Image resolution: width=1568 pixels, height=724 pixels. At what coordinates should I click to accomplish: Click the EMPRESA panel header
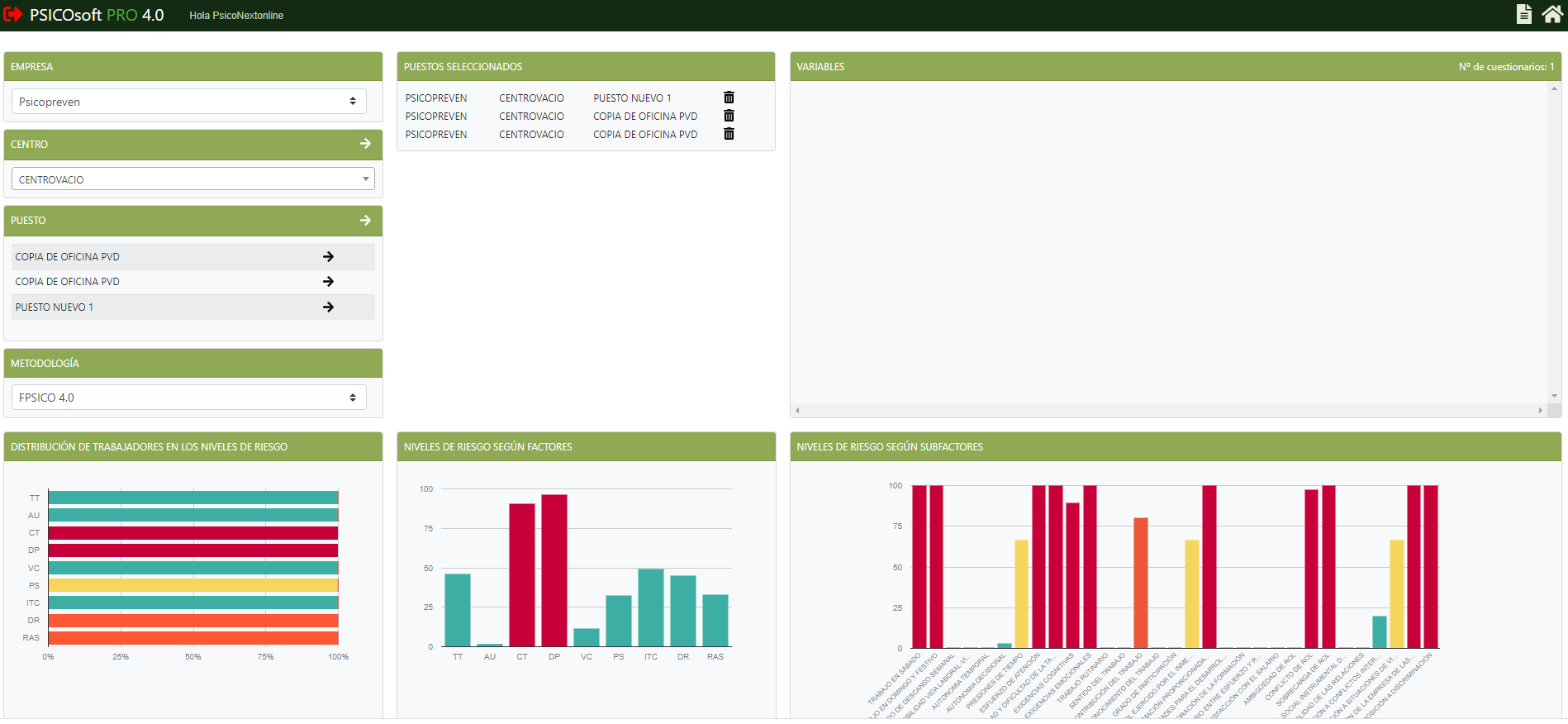pos(193,66)
